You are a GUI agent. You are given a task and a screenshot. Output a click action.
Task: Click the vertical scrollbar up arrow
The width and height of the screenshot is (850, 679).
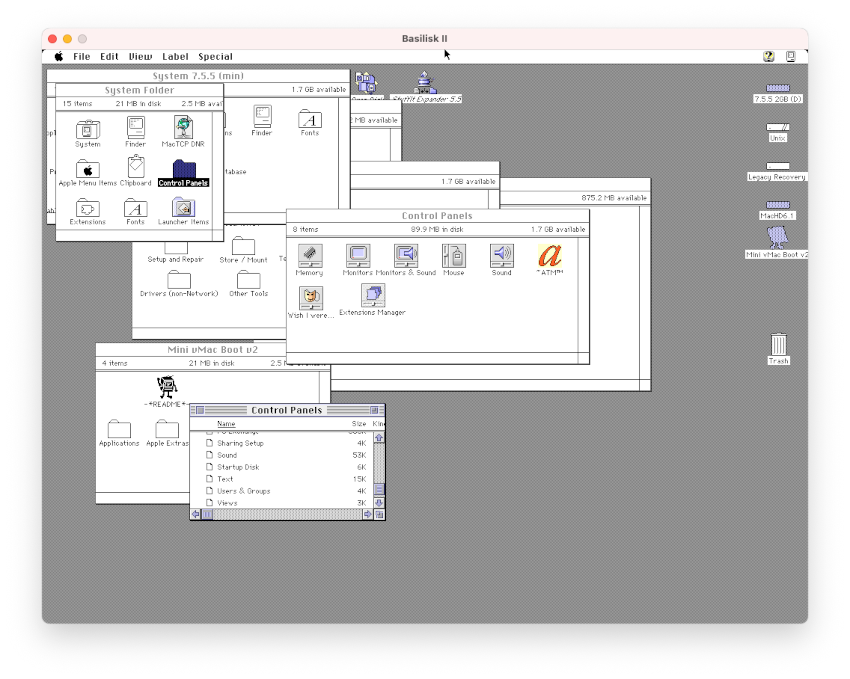379,437
